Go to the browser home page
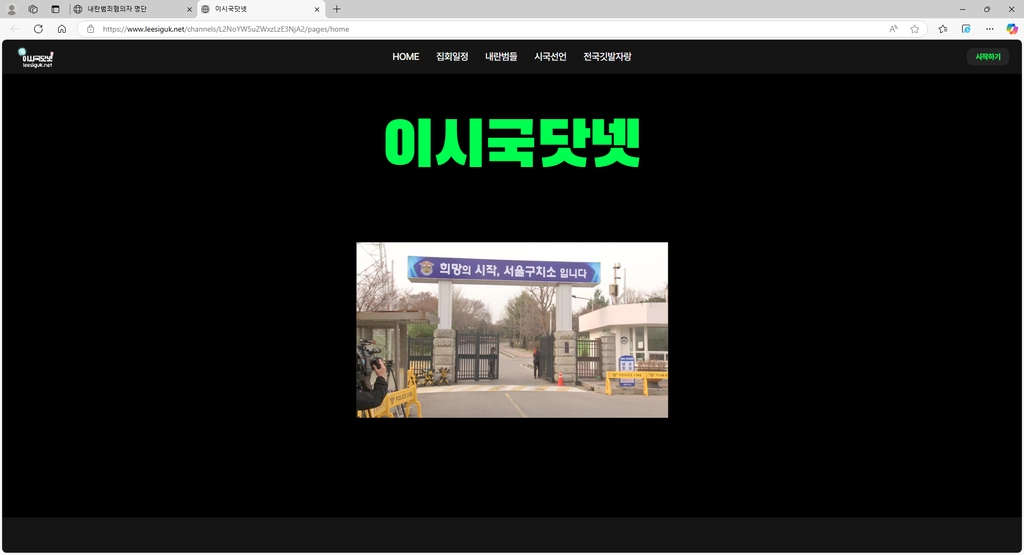Screen dimensions: 1024x555 pyautogui.click(x=61, y=29)
